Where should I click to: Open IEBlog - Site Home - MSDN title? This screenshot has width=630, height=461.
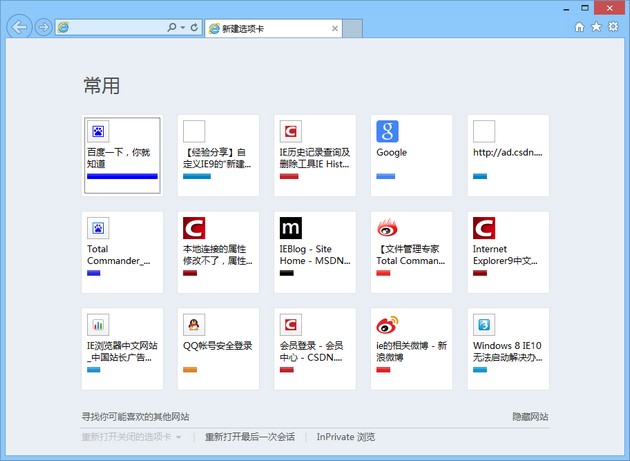pyautogui.click(x=315, y=255)
